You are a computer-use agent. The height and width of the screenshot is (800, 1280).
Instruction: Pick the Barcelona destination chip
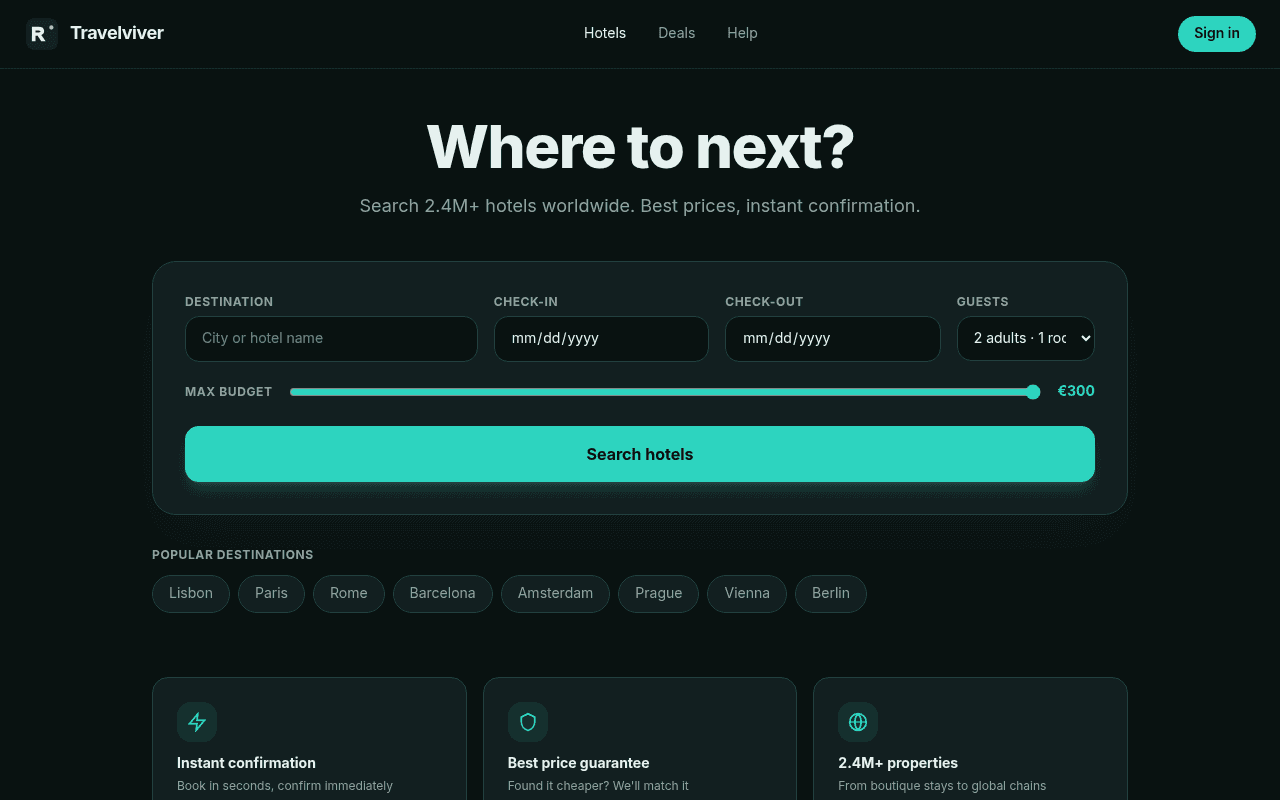pyautogui.click(x=442, y=593)
